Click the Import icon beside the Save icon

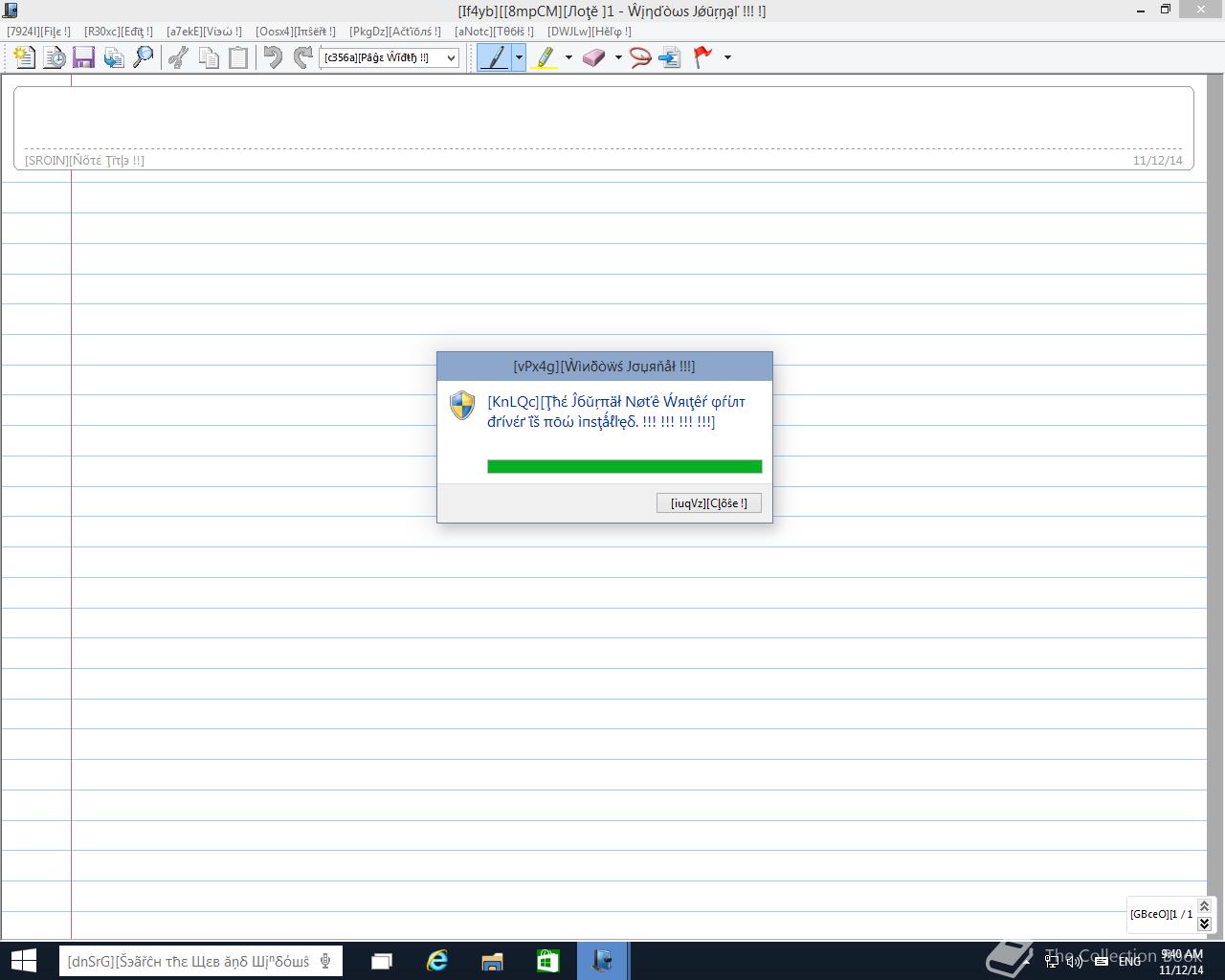(x=114, y=57)
